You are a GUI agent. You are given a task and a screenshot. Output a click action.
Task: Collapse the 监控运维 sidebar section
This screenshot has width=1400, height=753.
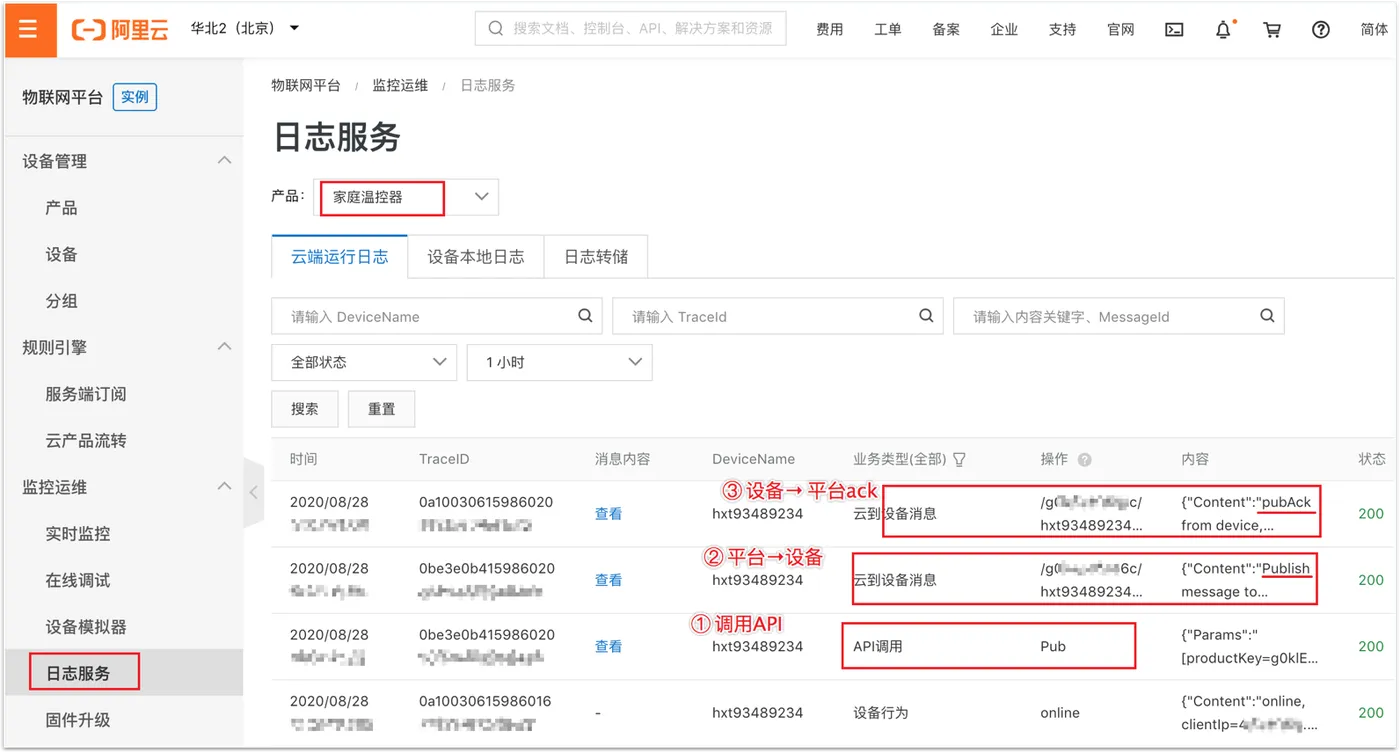225,487
